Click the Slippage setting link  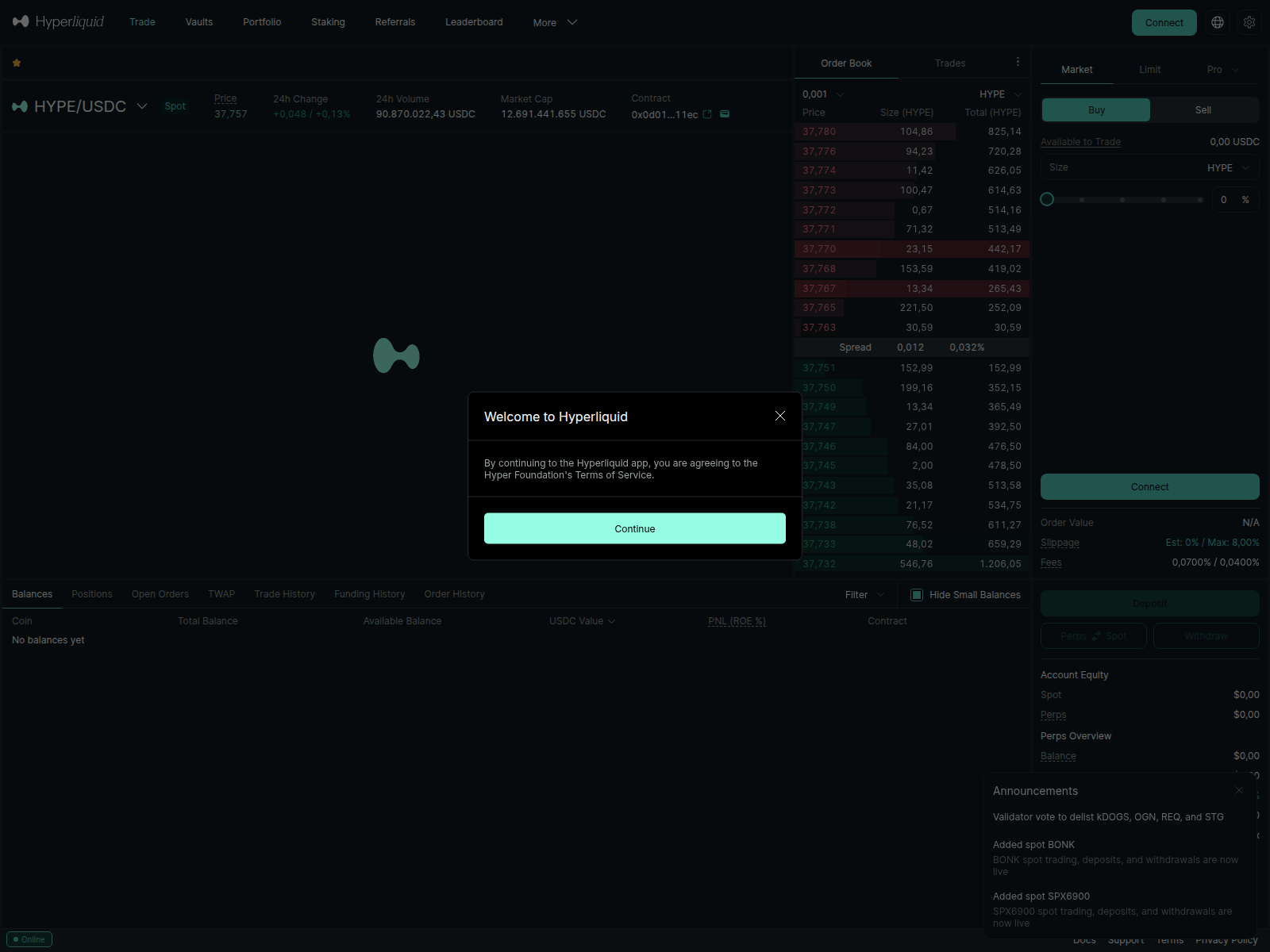coord(1060,543)
